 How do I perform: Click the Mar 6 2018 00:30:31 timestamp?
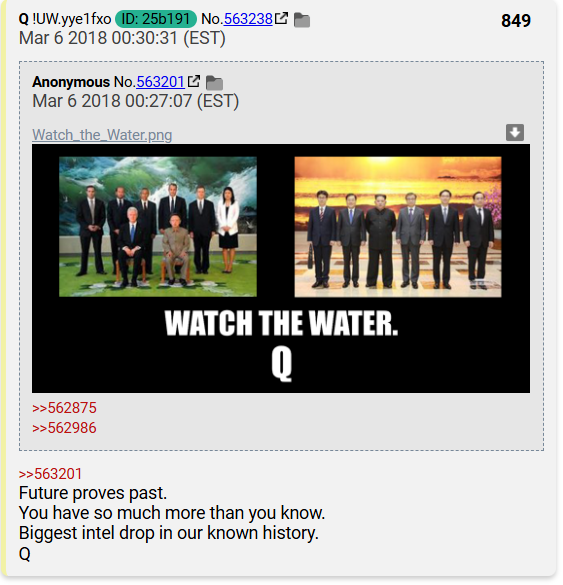[122, 38]
